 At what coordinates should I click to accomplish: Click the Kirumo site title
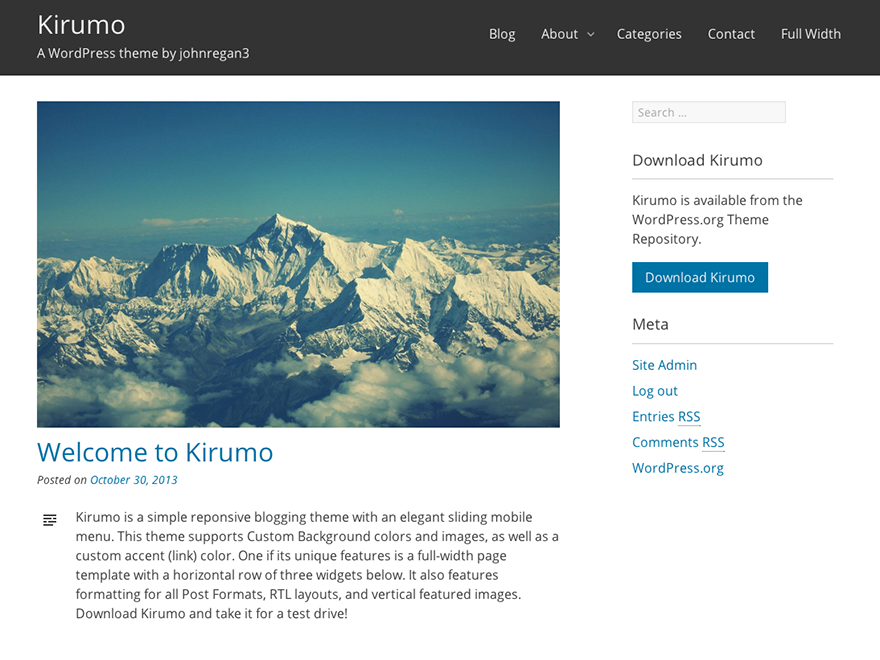pyautogui.click(x=81, y=25)
